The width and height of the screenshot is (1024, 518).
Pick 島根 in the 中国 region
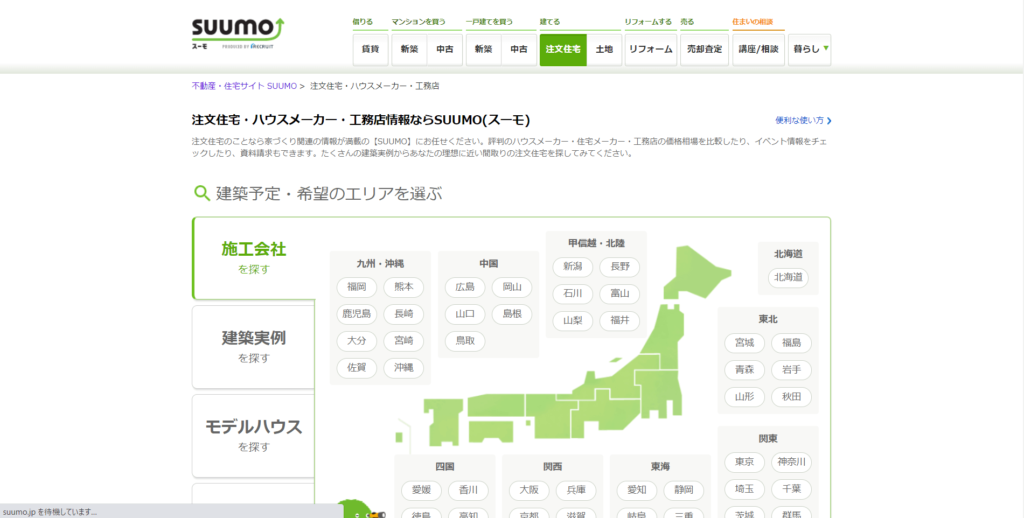point(512,314)
